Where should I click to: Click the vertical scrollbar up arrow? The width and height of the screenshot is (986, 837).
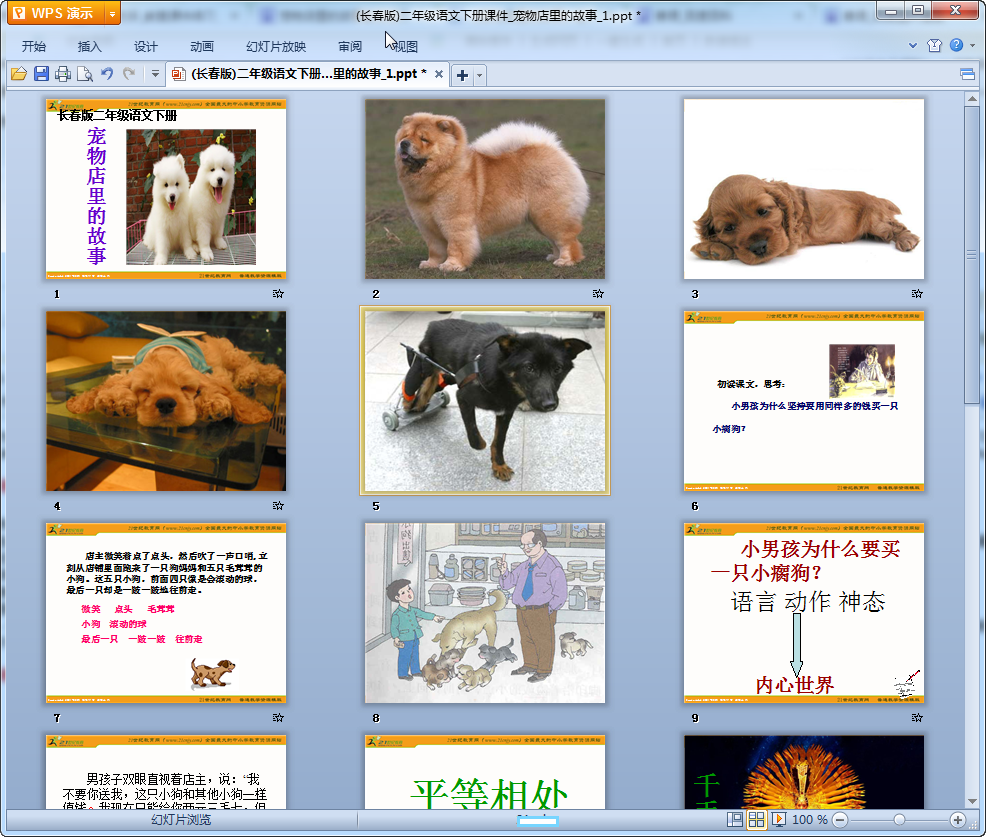972,99
